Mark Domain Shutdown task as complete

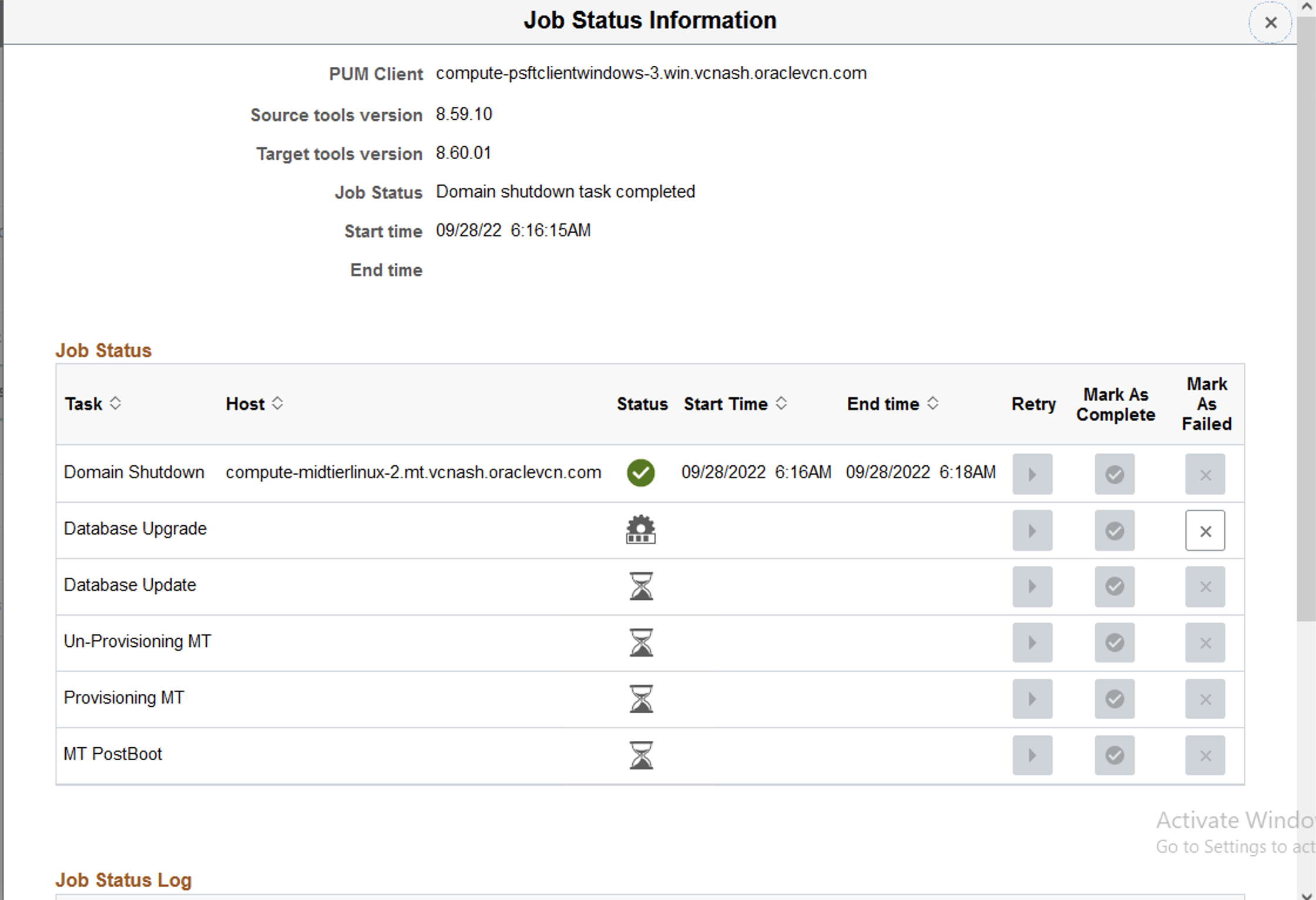(1114, 474)
